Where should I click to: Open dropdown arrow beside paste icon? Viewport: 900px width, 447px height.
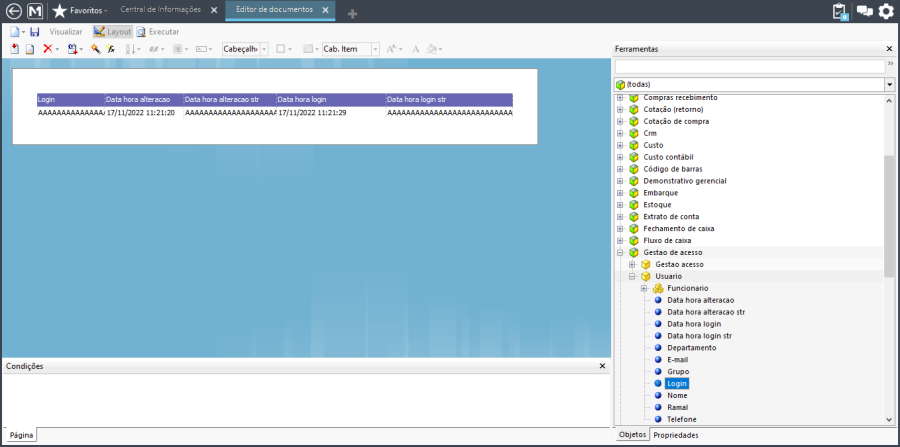[81, 49]
